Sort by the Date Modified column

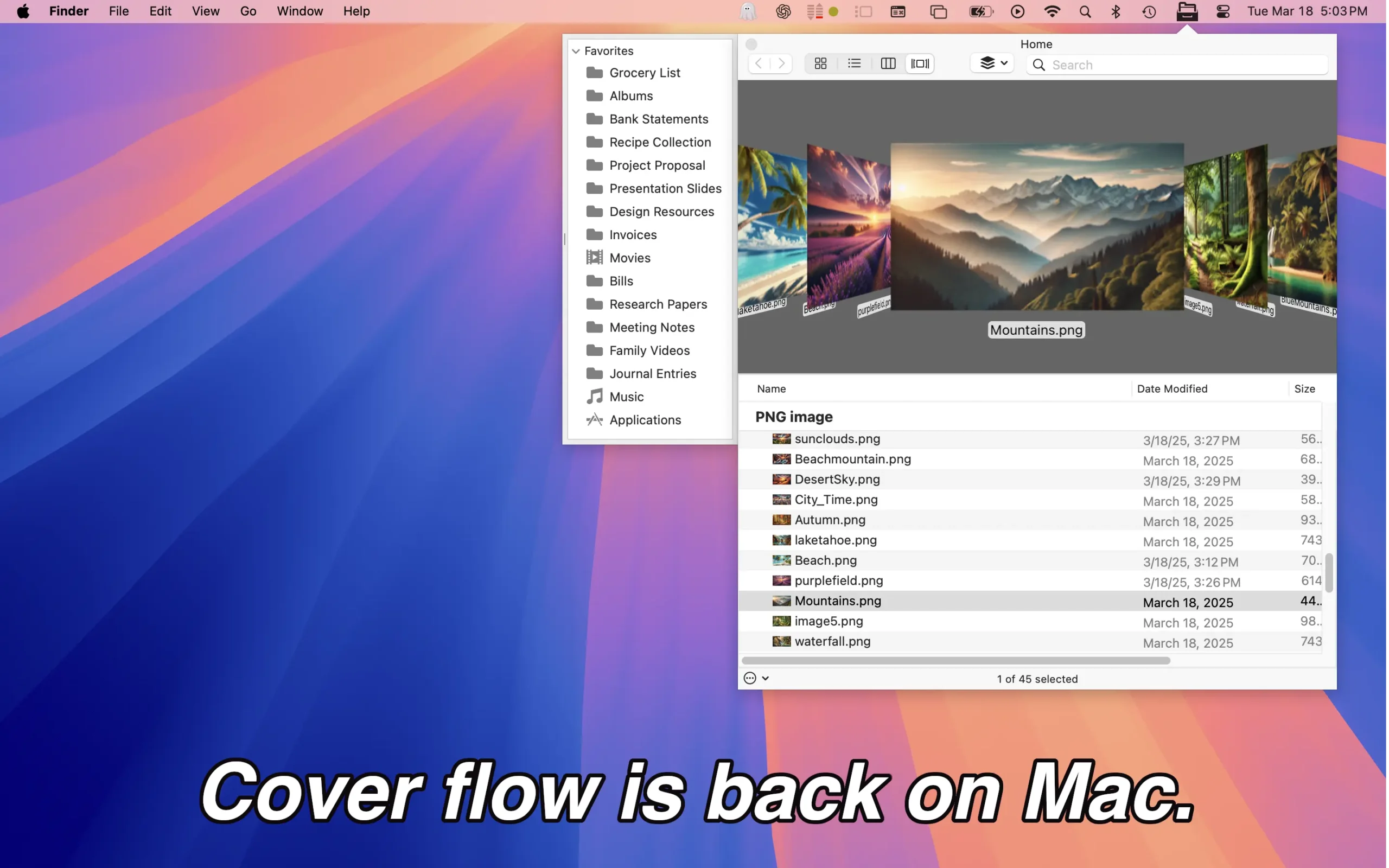pyautogui.click(x=1172, y=388)
